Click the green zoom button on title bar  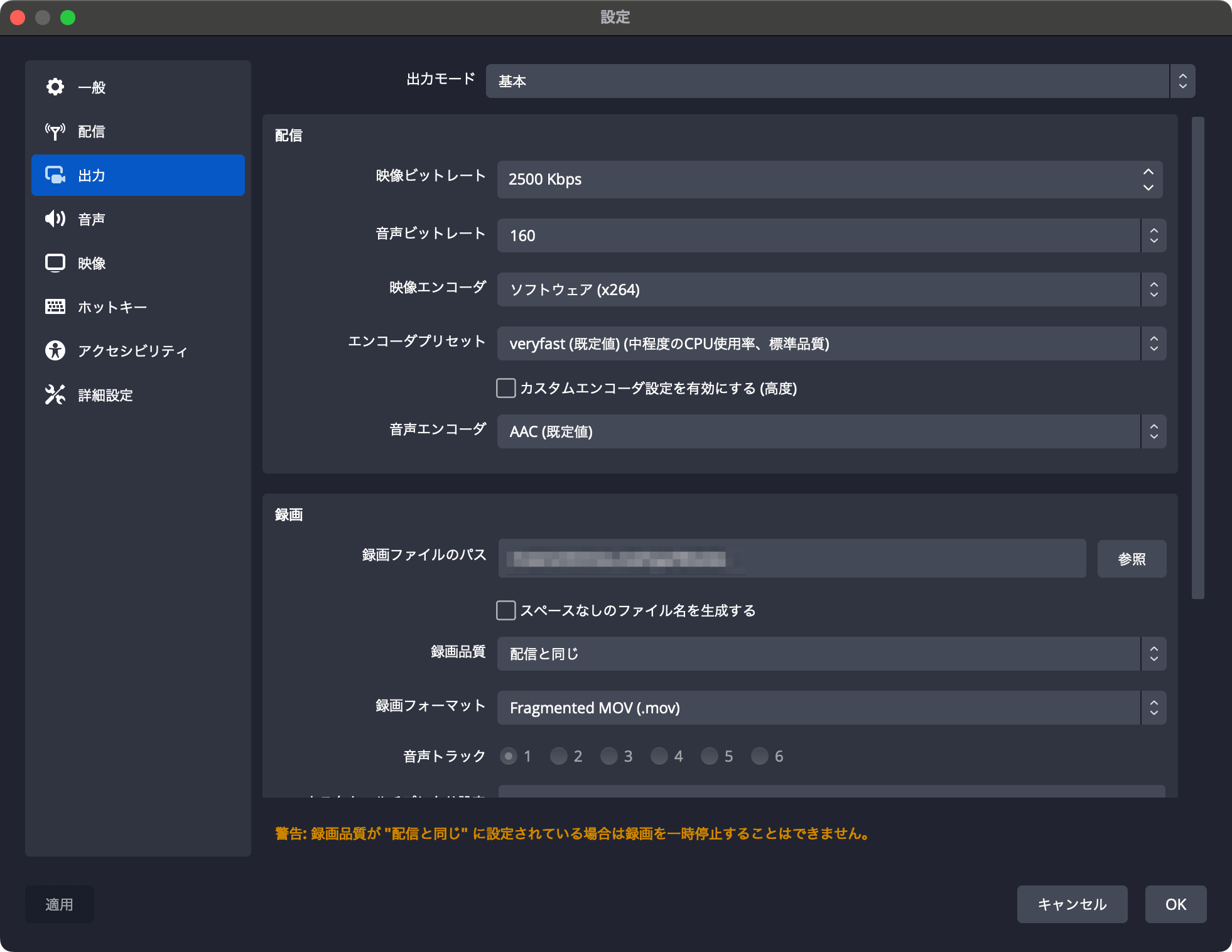tap(68, 18)
